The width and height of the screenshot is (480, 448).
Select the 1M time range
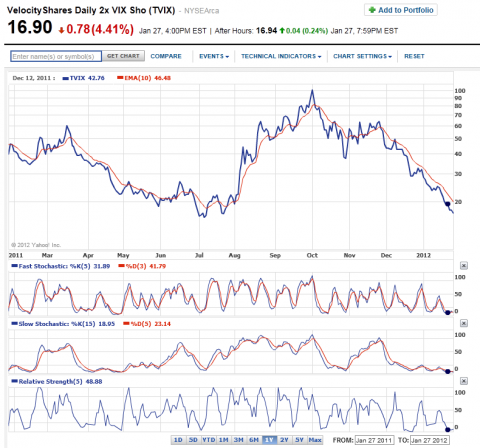(224, 440)
